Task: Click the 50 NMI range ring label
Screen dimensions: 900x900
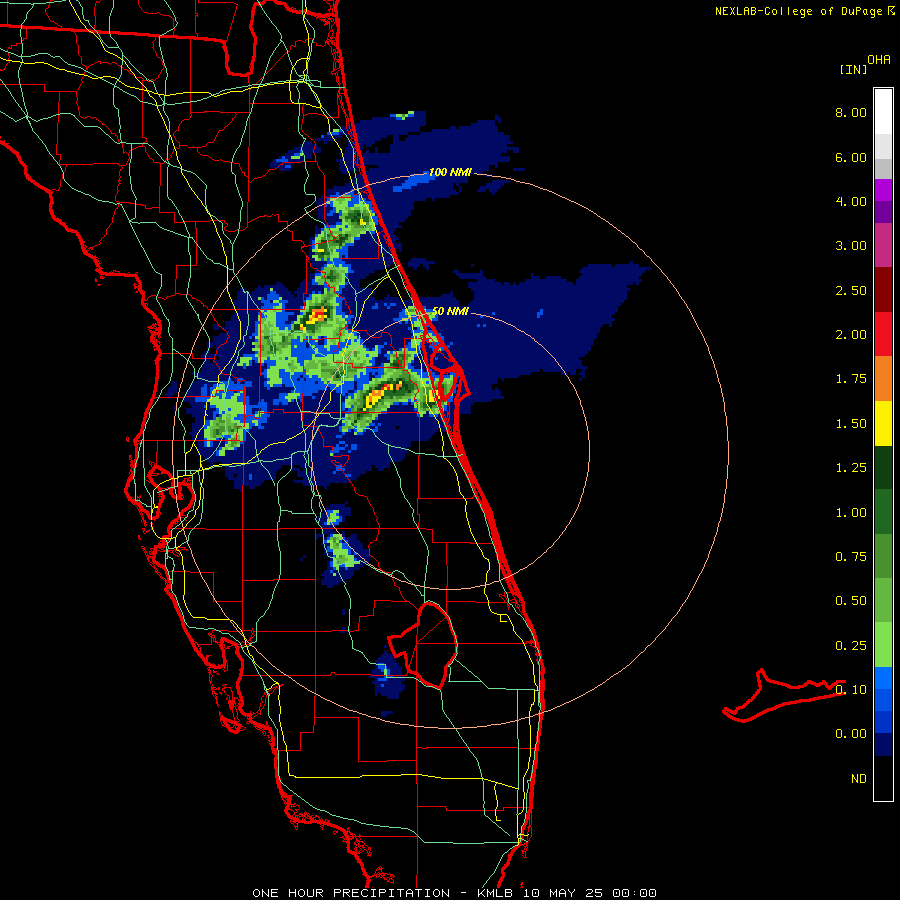Action: 451,312
